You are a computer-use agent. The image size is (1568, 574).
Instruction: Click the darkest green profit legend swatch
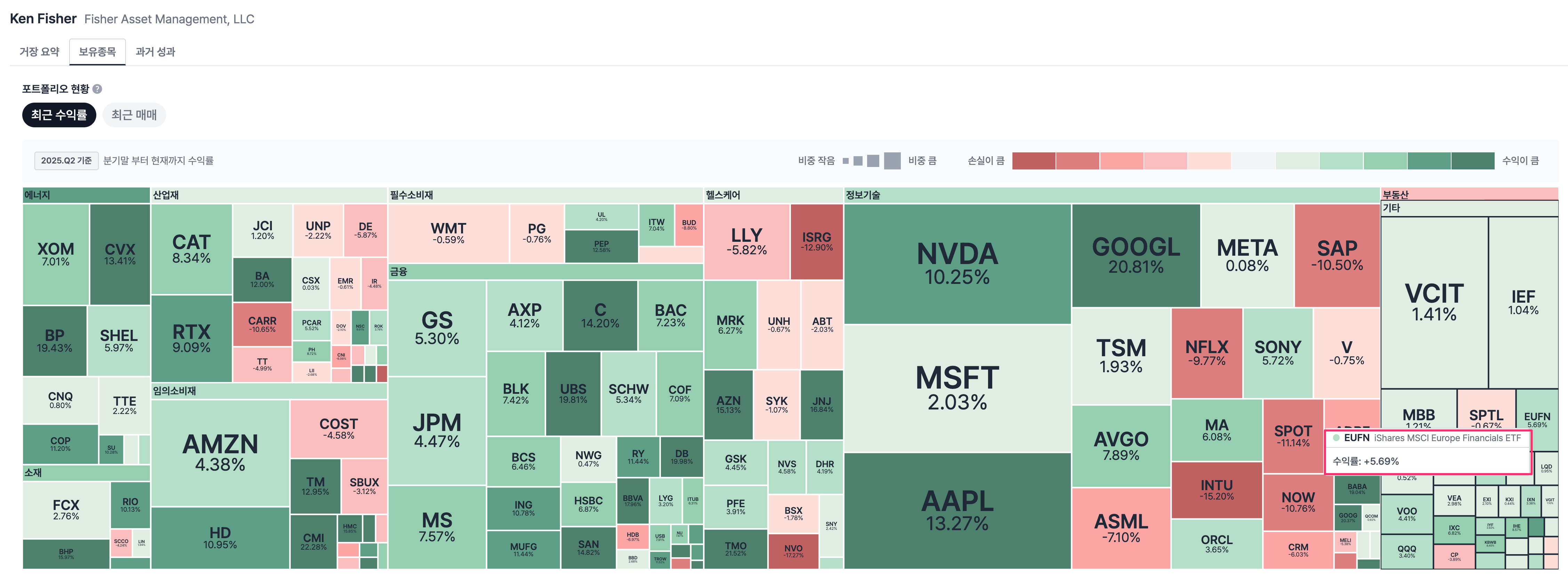click(x=1472, y=161)
